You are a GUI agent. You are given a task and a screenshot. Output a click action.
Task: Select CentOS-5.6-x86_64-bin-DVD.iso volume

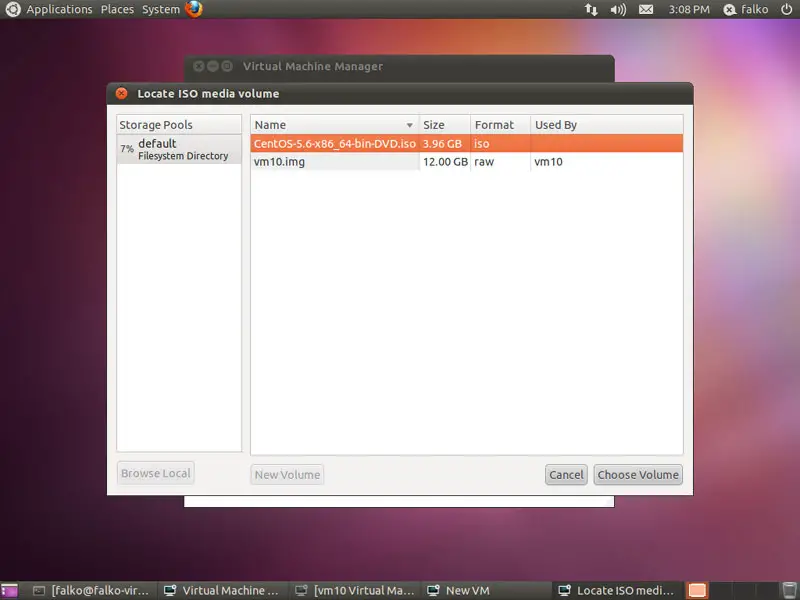[466, 143]
